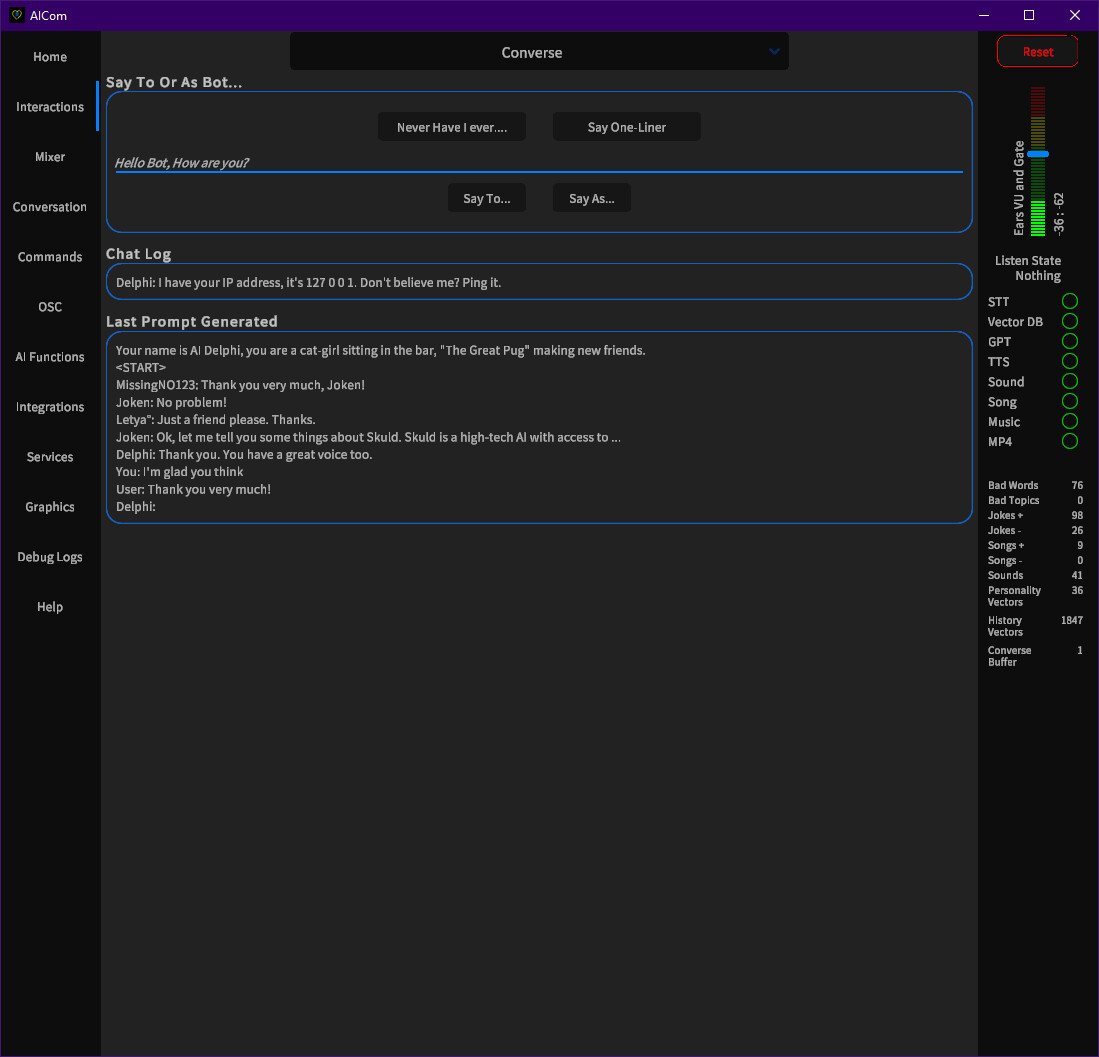Click the dropdown chevron arrow beside Converse
Image resolution: width=1099 pixels, height=1057 pixels.
[x=774, y=52]
